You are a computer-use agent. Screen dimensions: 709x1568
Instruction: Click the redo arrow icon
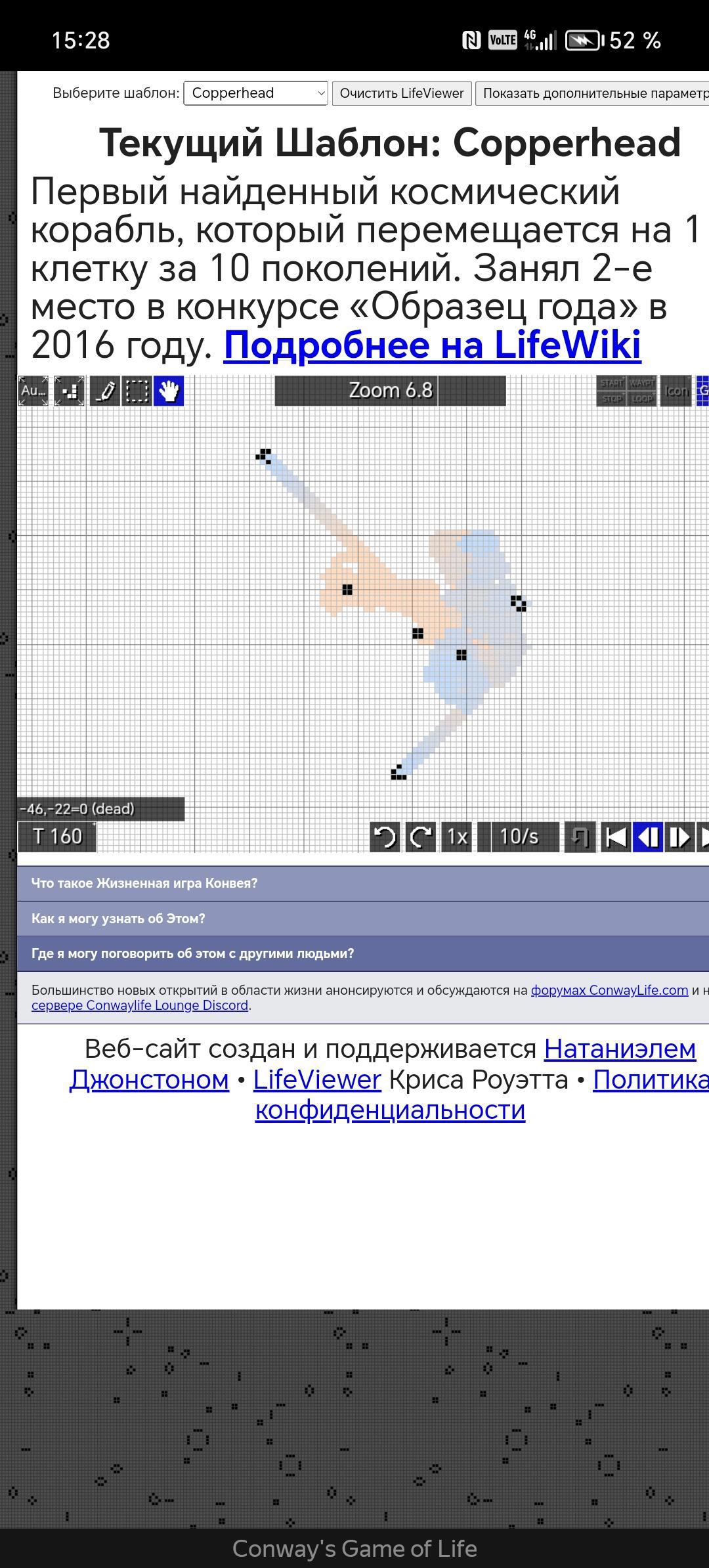(x=421, y=837)
